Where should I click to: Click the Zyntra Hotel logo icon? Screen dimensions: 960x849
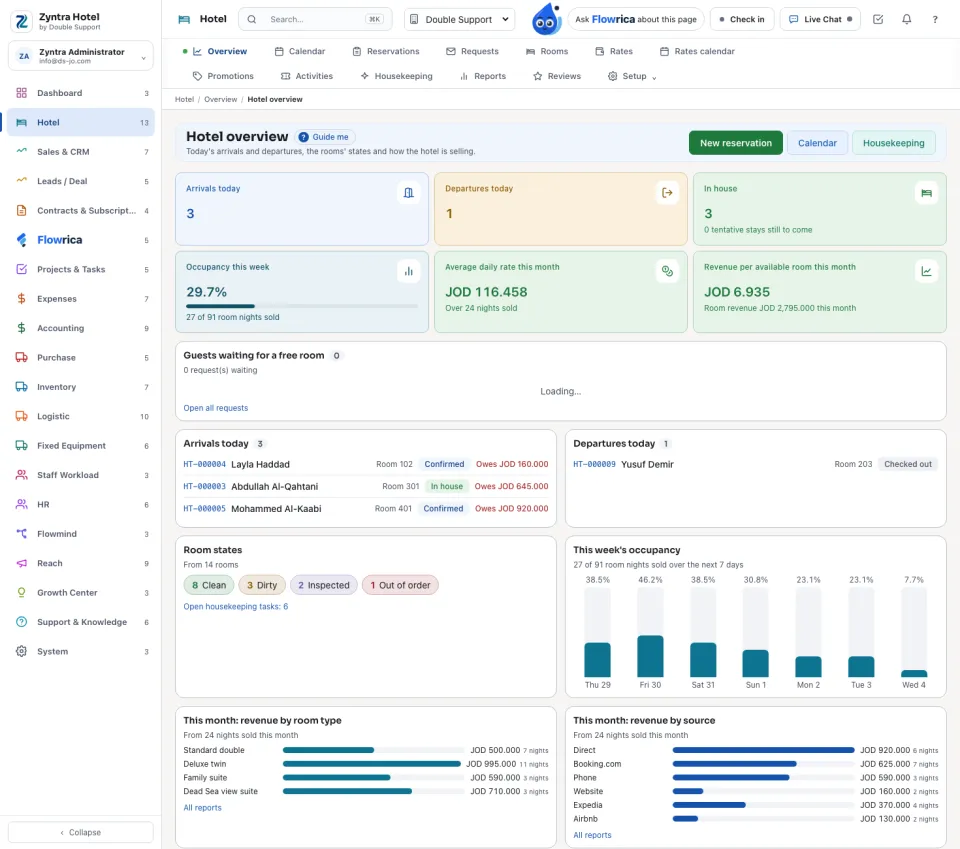click(x=22, y=21)
